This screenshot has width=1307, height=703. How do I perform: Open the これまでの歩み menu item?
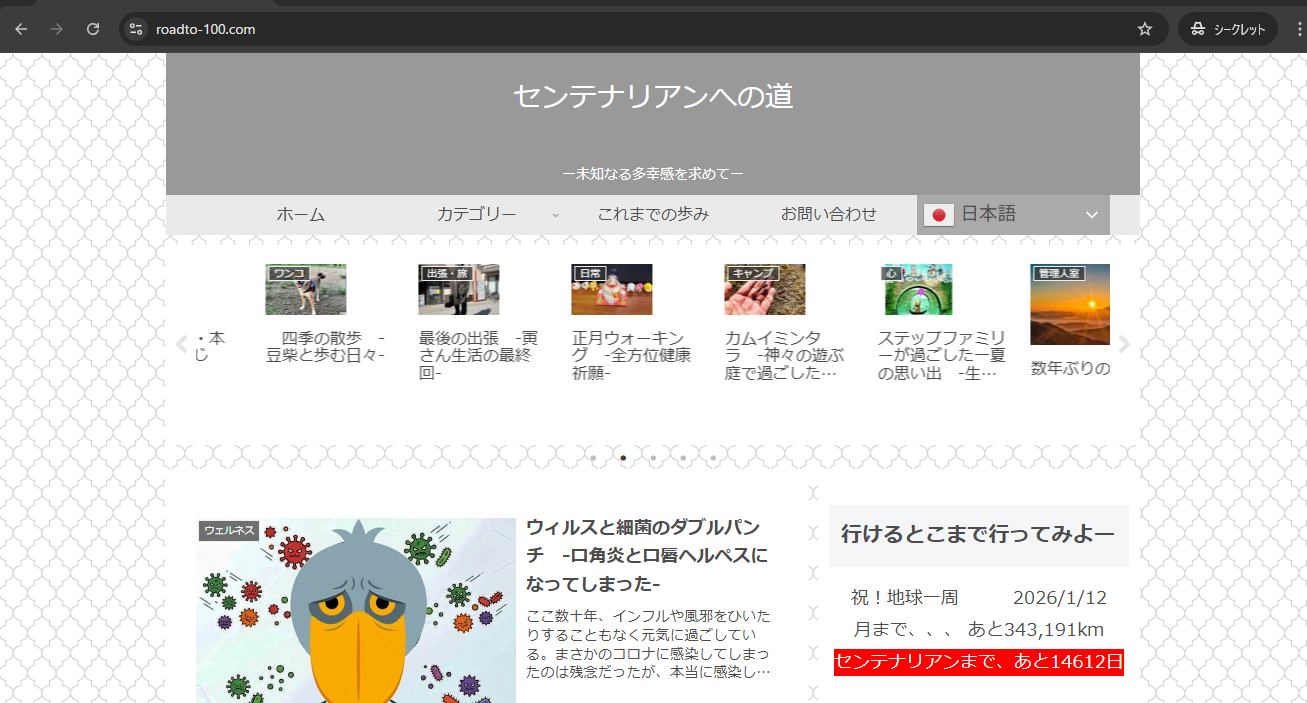click(x=653, y=214)
